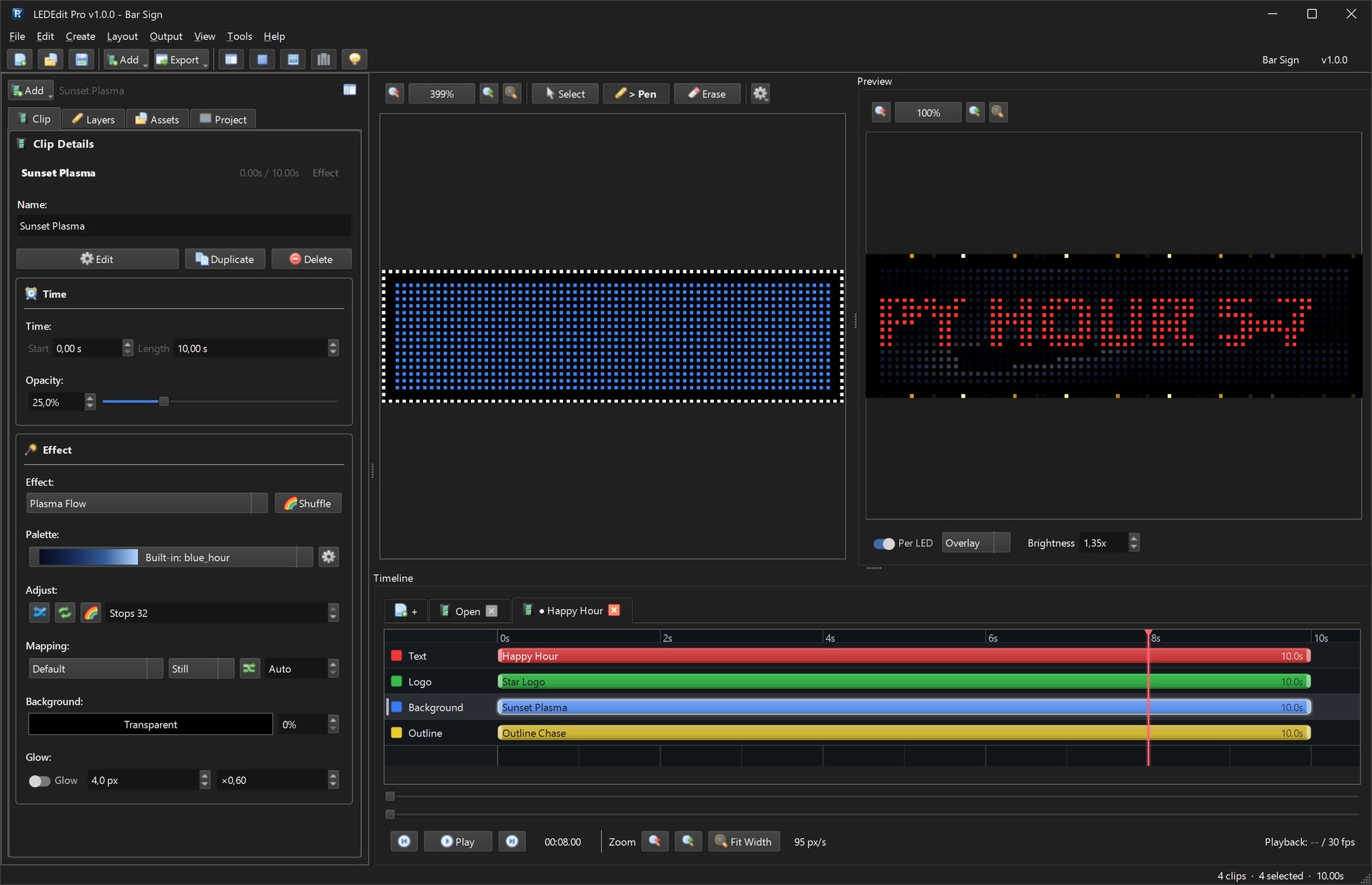Switch to the Layers tab
This screenshot has width=1372, height=885.
pos(94,119)
